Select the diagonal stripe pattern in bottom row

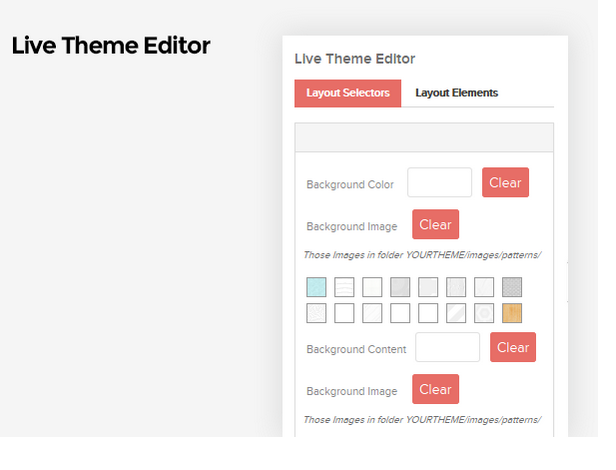[x=456, y=313]
